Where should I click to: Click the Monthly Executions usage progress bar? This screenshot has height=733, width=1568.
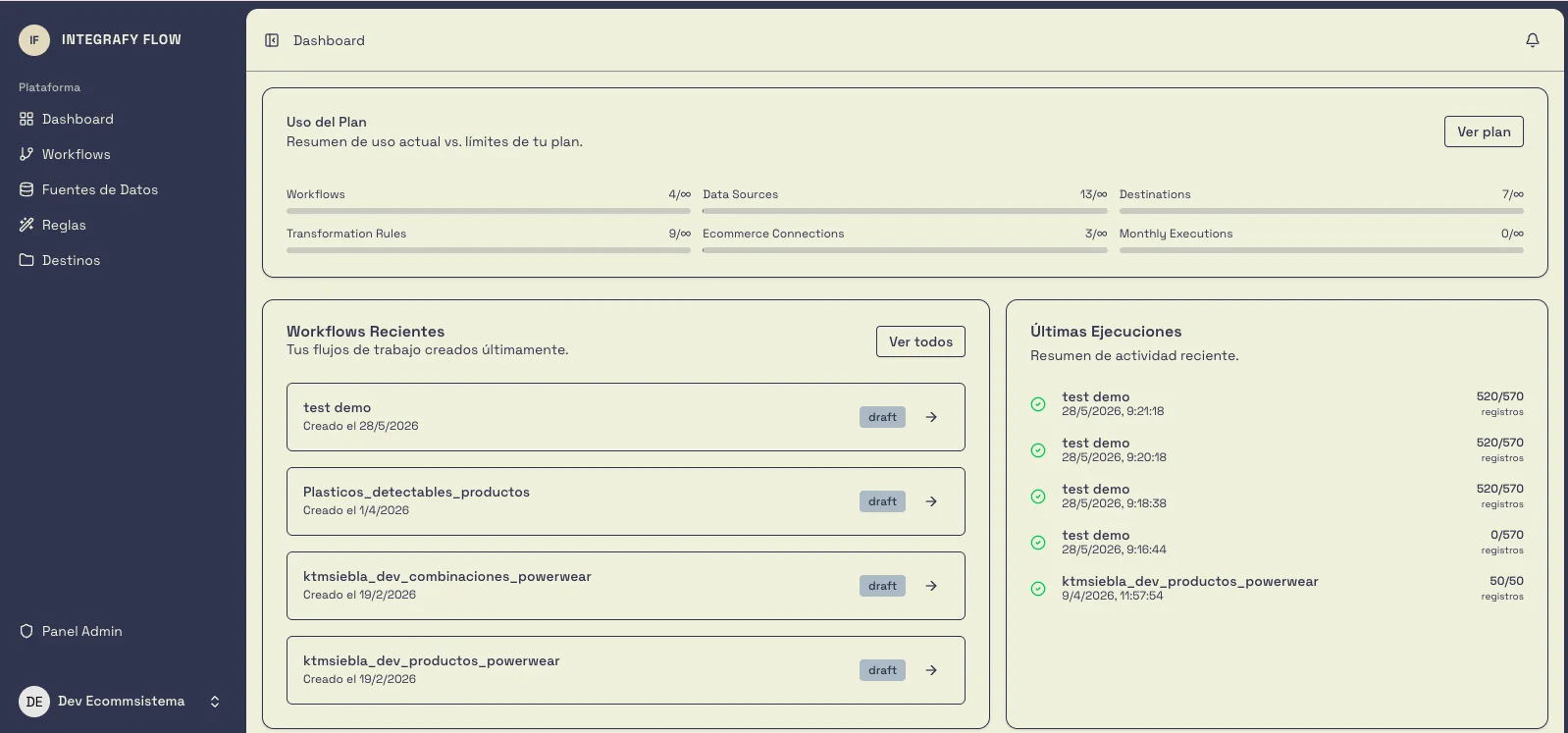1322,250
